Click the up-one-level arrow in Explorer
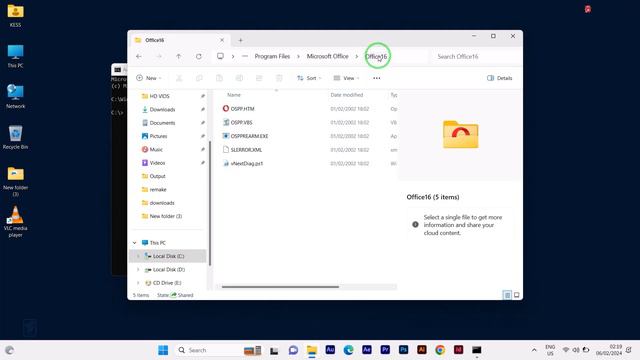 [178, 56]
